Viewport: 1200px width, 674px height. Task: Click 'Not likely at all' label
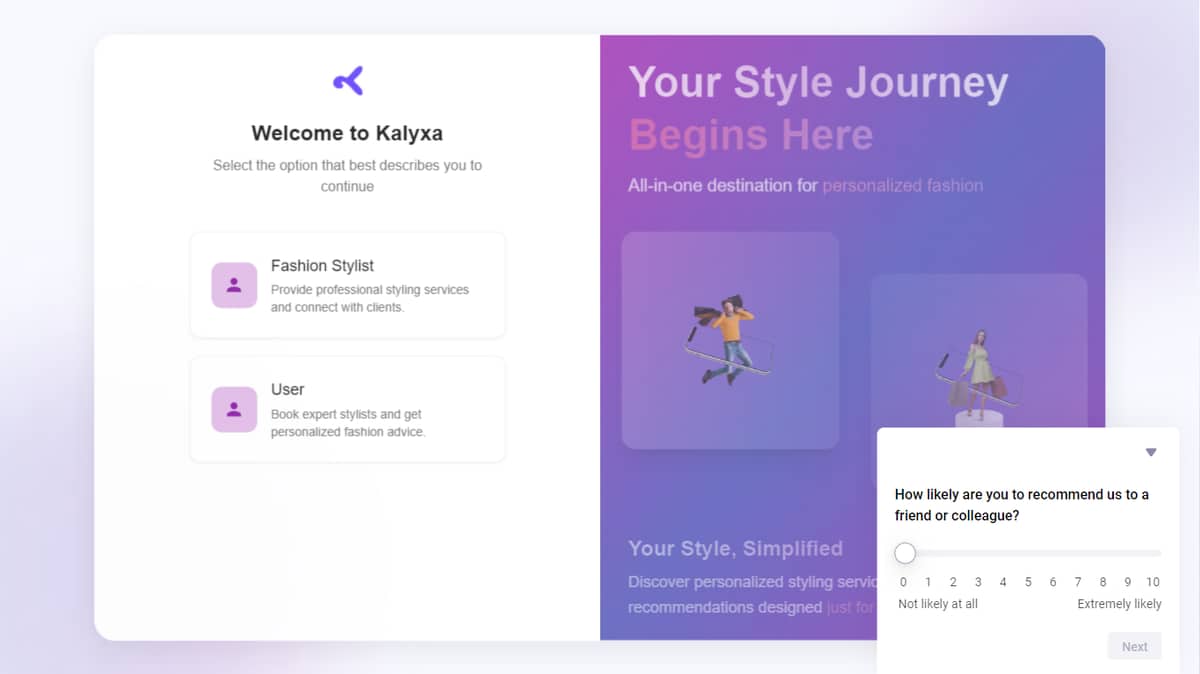[938, 604]
